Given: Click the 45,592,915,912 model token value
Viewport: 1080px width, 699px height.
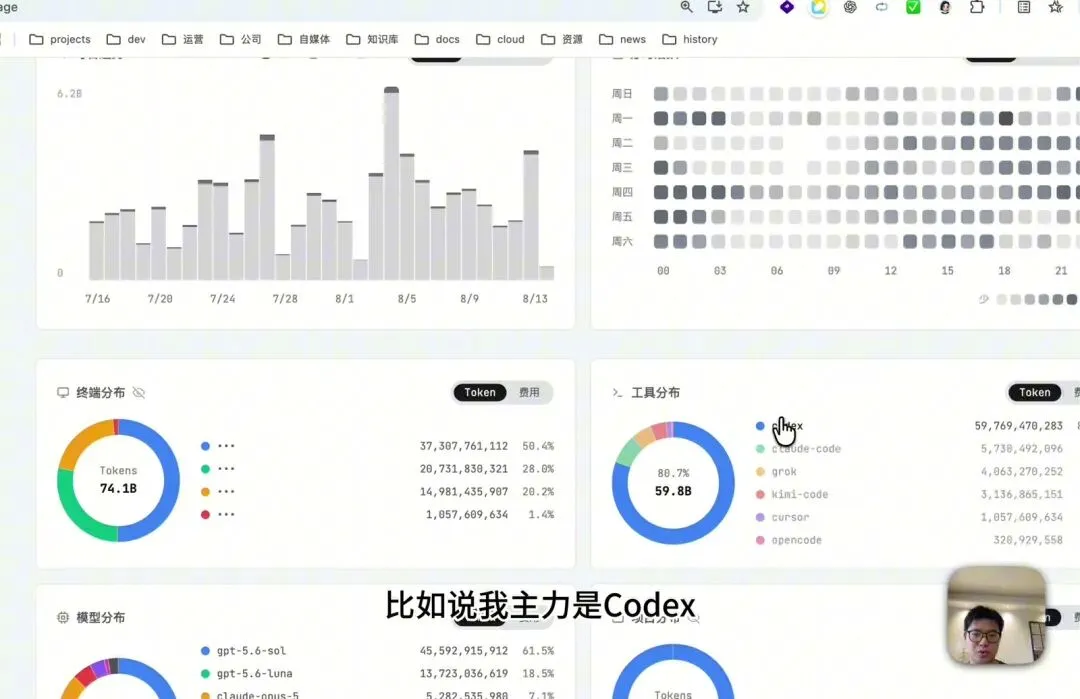Looking at the screenshot, I should pyautogui.click(x=464, y=650).
